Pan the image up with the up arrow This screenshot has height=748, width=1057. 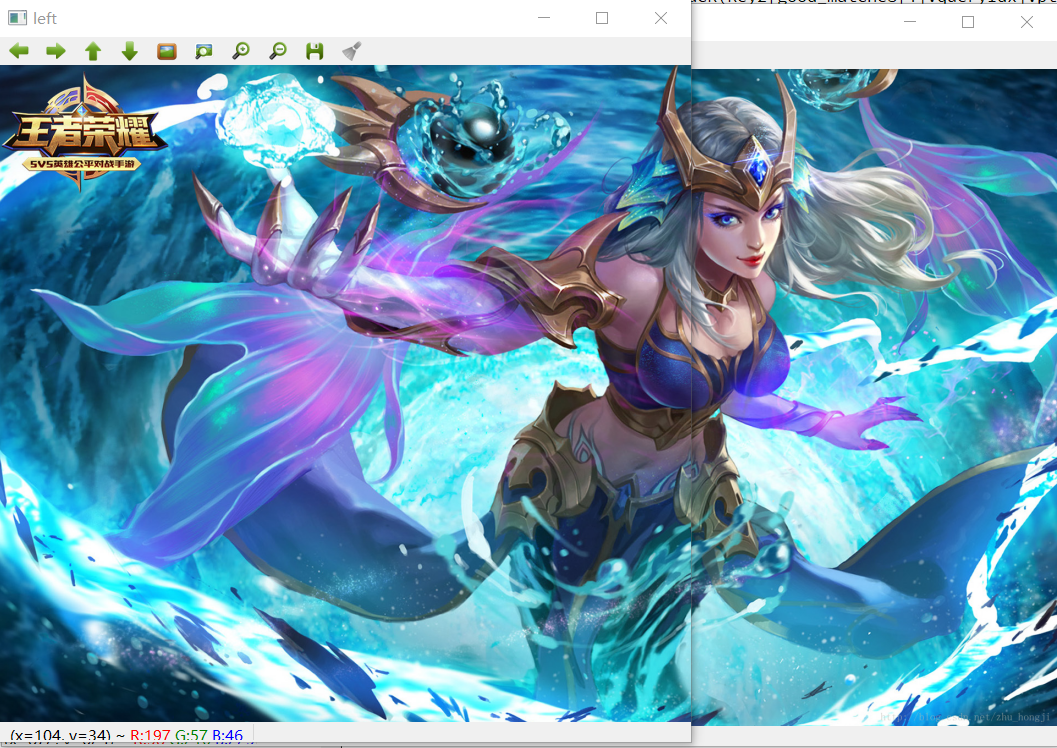(x=93, y=51)
